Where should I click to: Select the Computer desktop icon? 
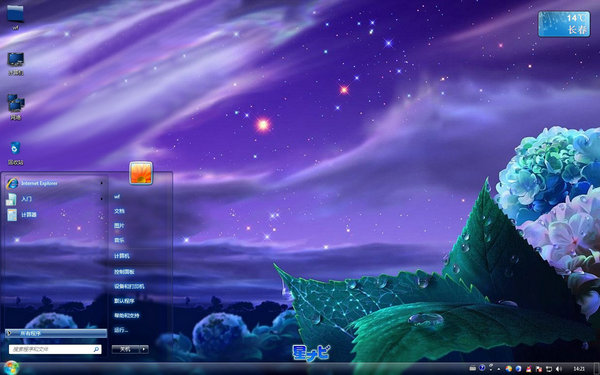click(x=16, y=64)
